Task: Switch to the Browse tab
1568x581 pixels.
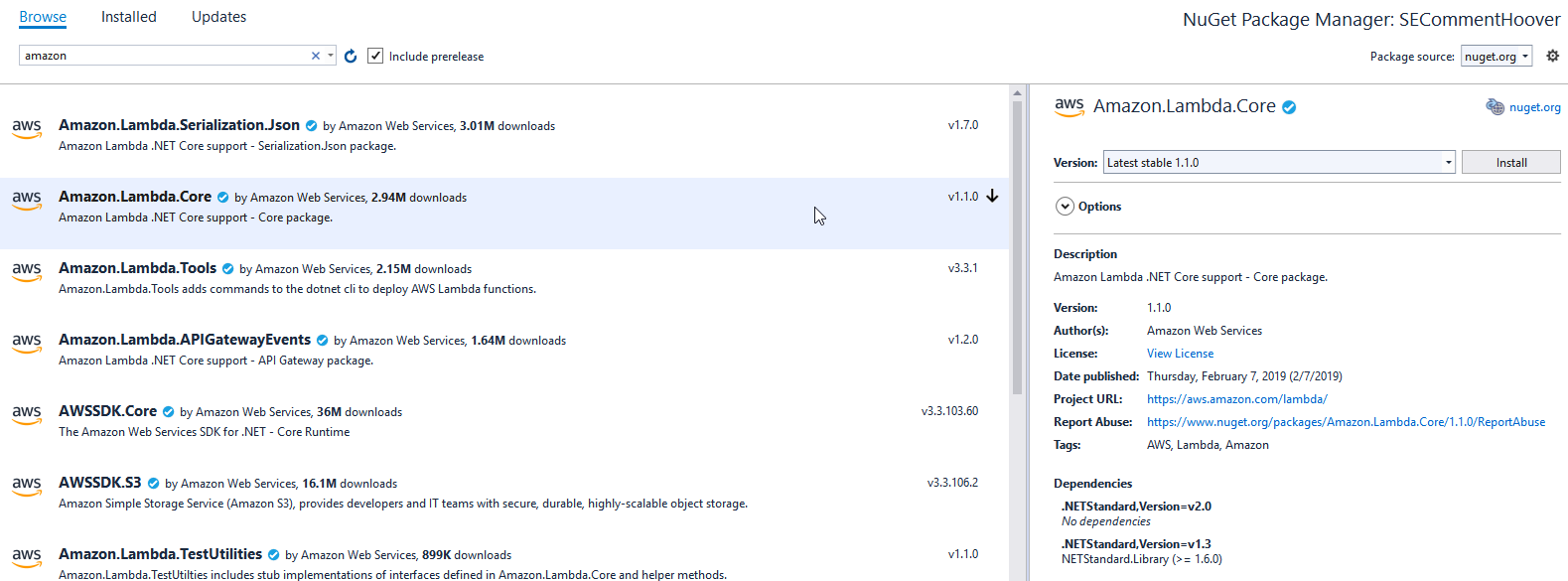Action: [43, 17]
